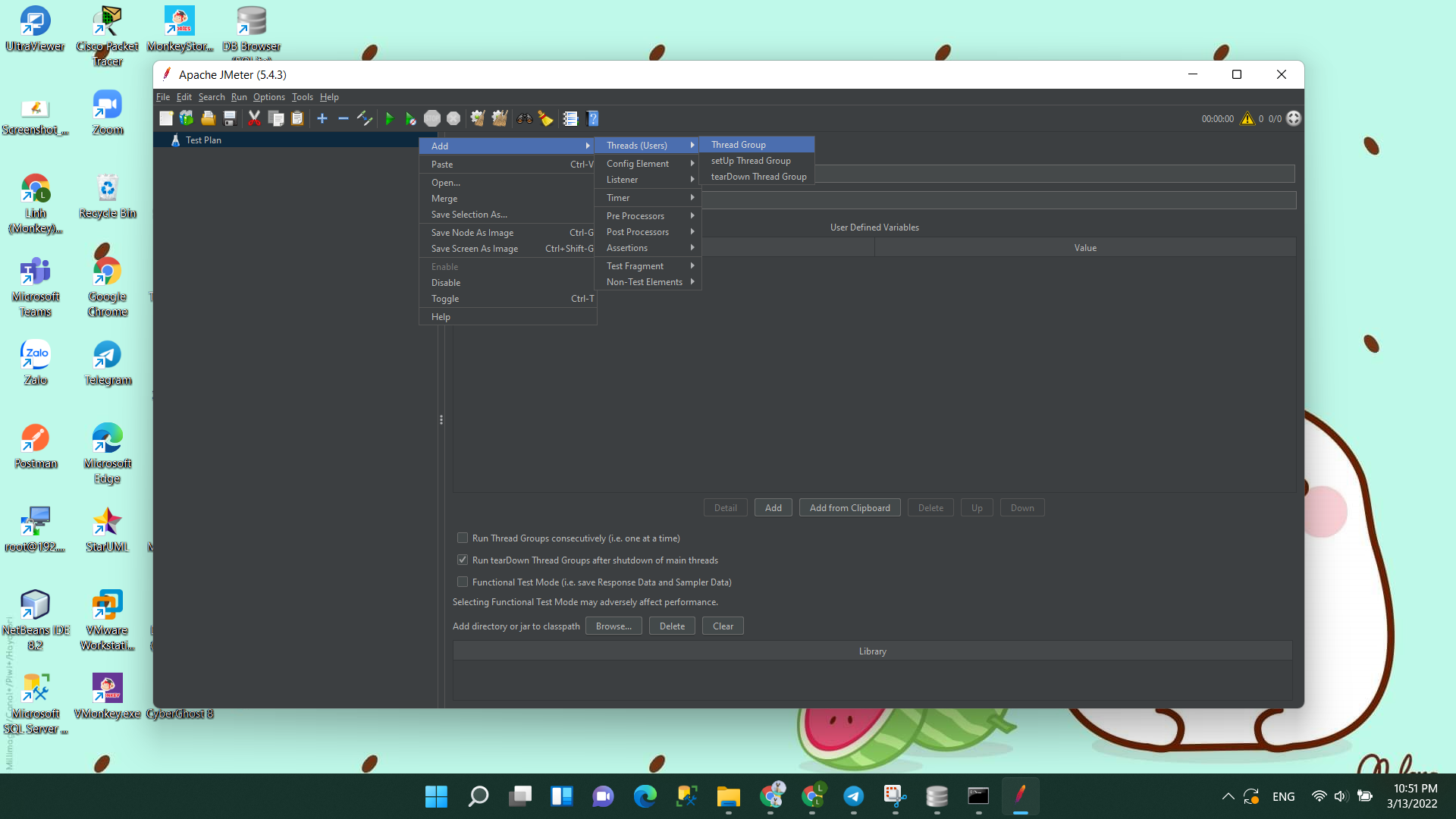Expand the Non-Test Elements submenu

648,281
